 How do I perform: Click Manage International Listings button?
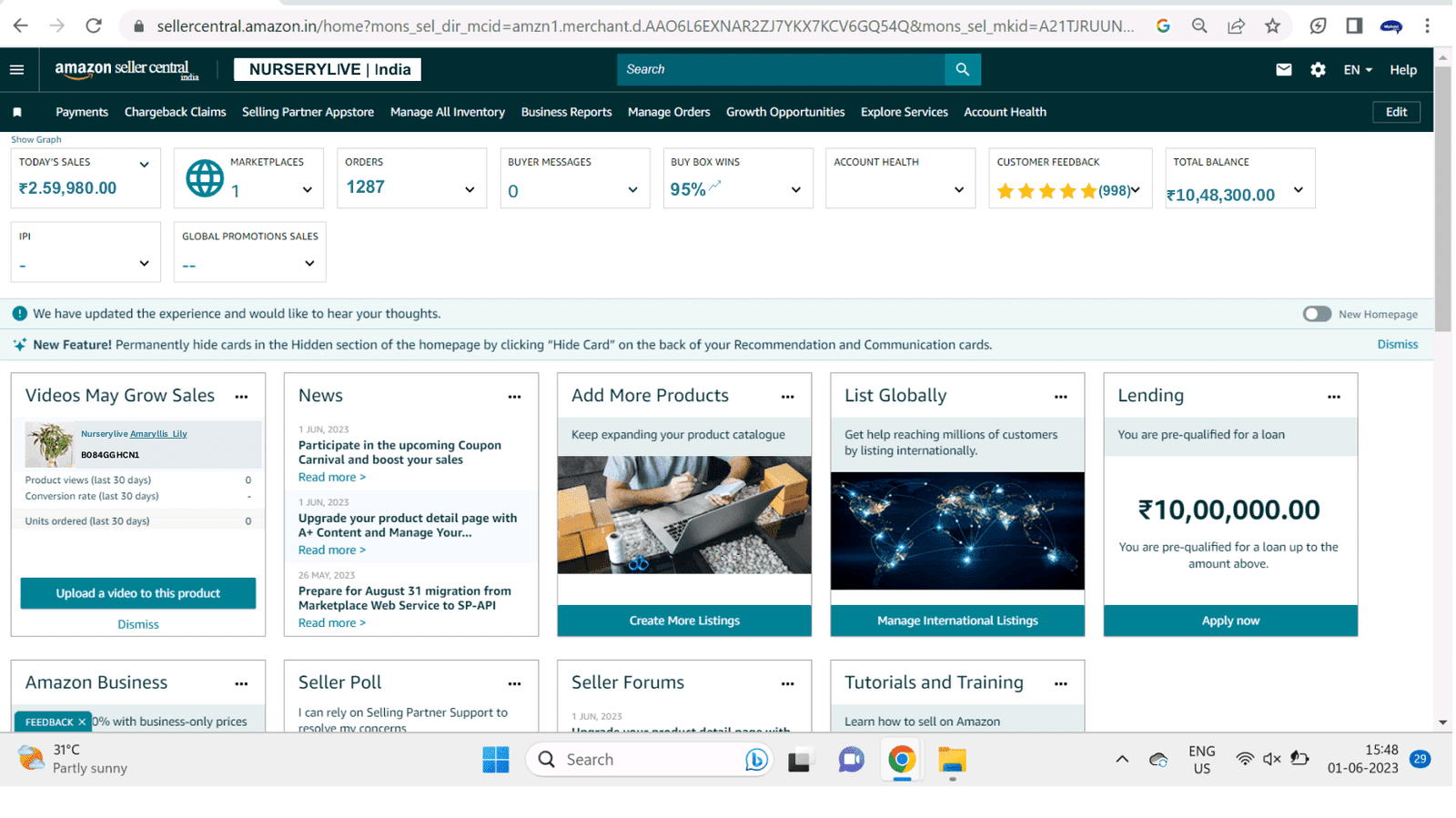[x=957, y=621]
